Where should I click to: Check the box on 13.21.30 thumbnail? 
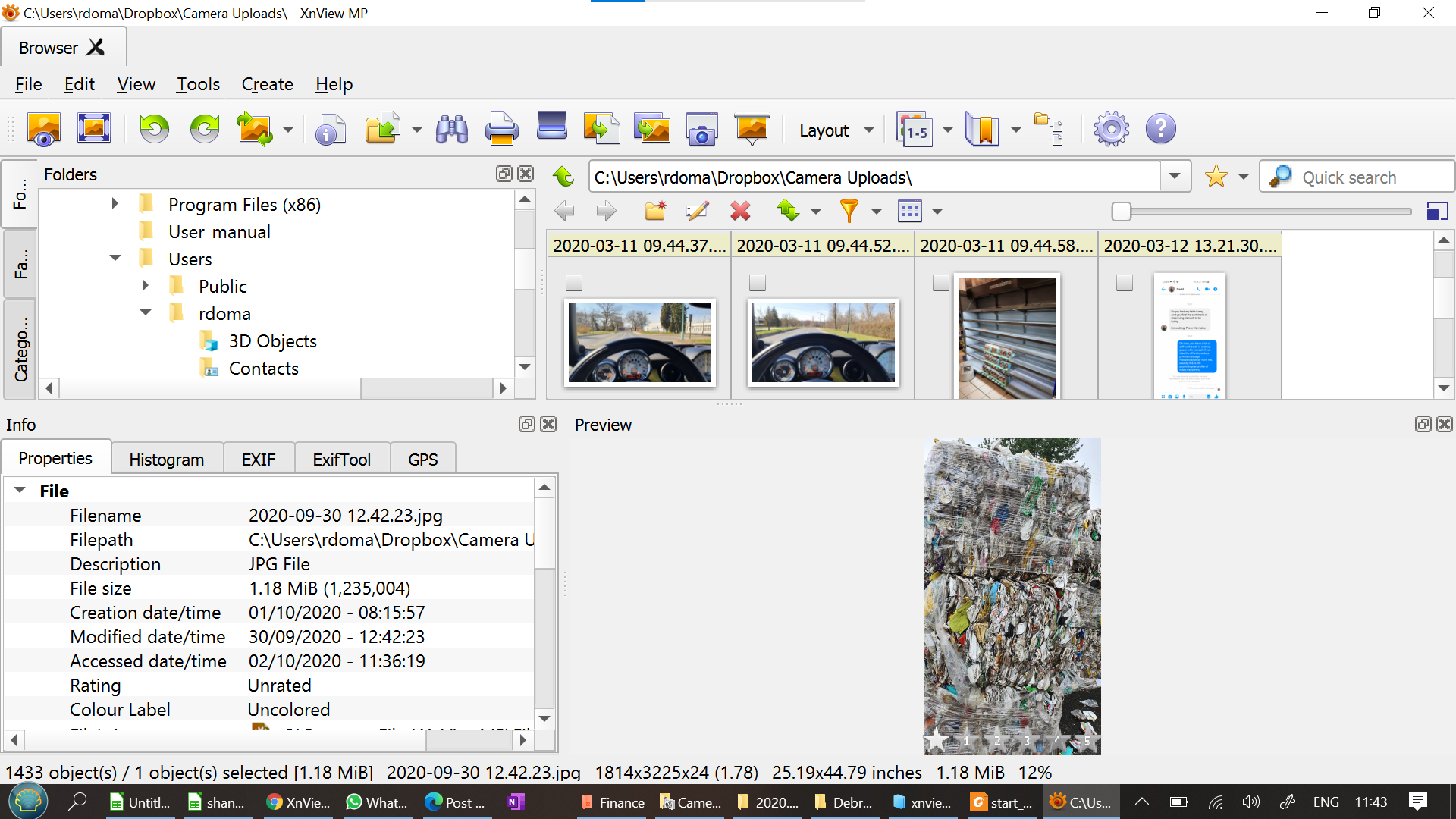1125,283
